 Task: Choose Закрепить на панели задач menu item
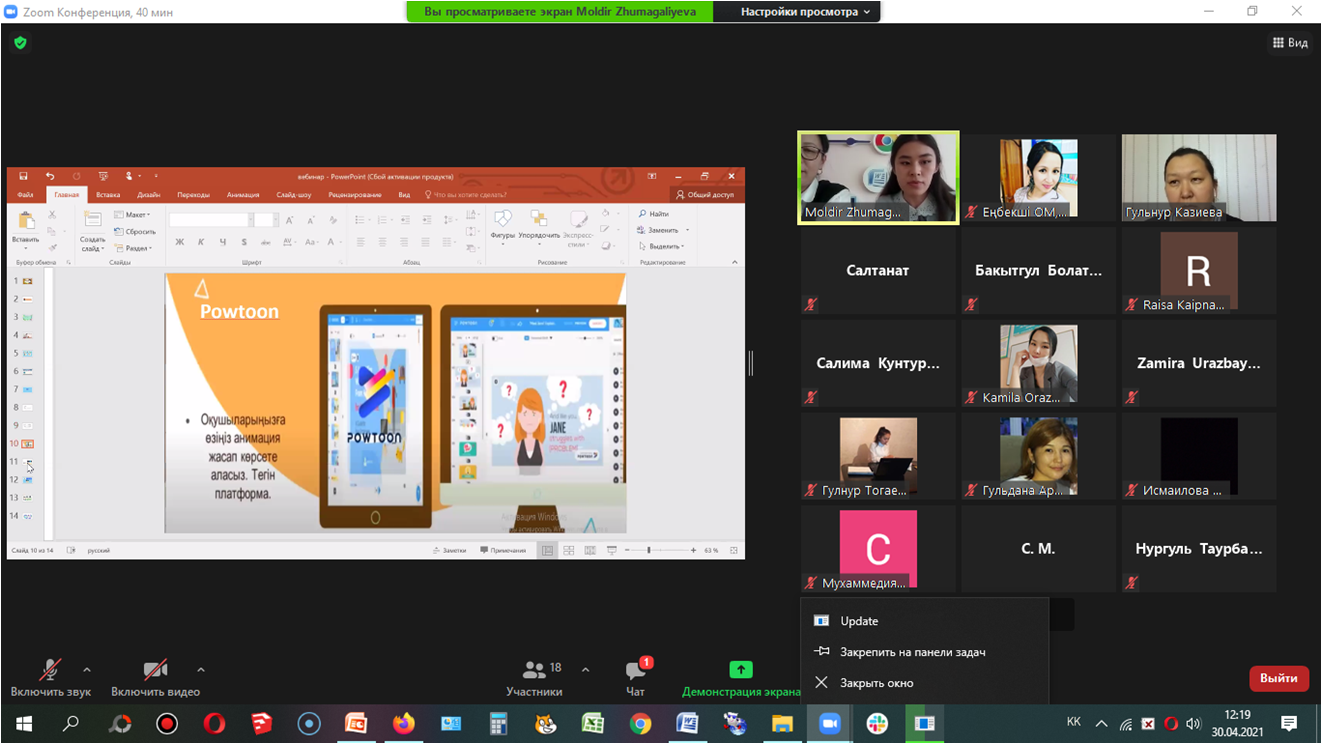point(912,652)
